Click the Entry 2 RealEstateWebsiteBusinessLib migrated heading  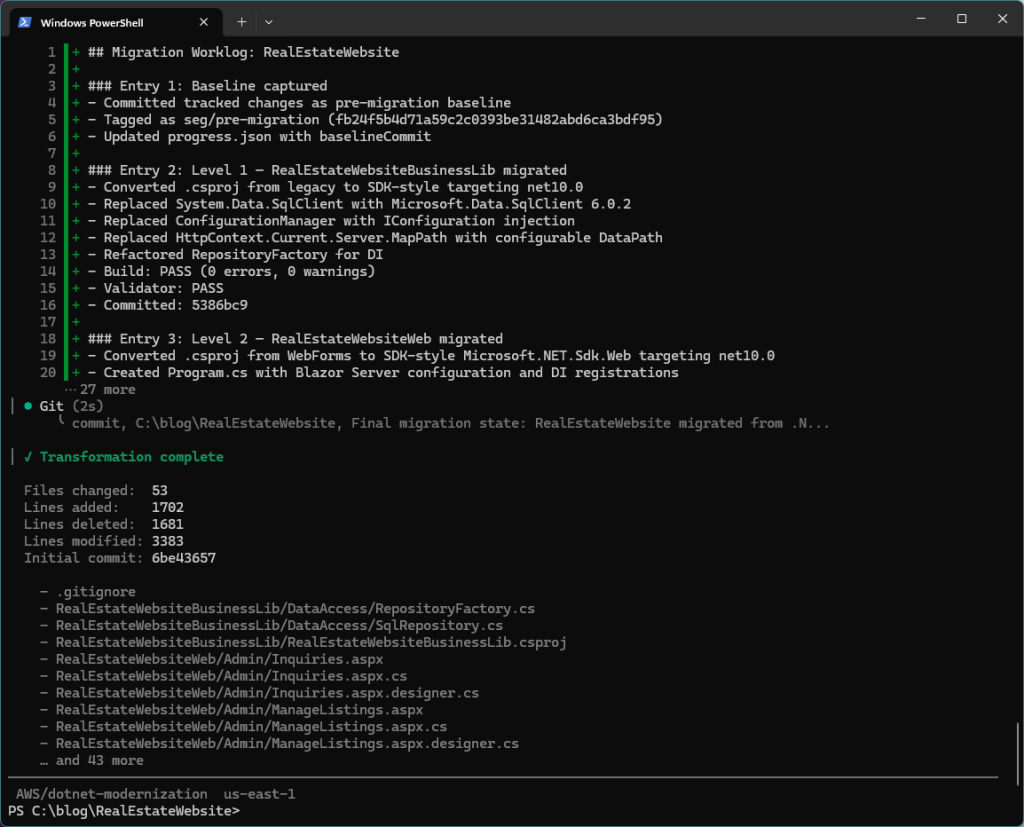coord(327,170)
